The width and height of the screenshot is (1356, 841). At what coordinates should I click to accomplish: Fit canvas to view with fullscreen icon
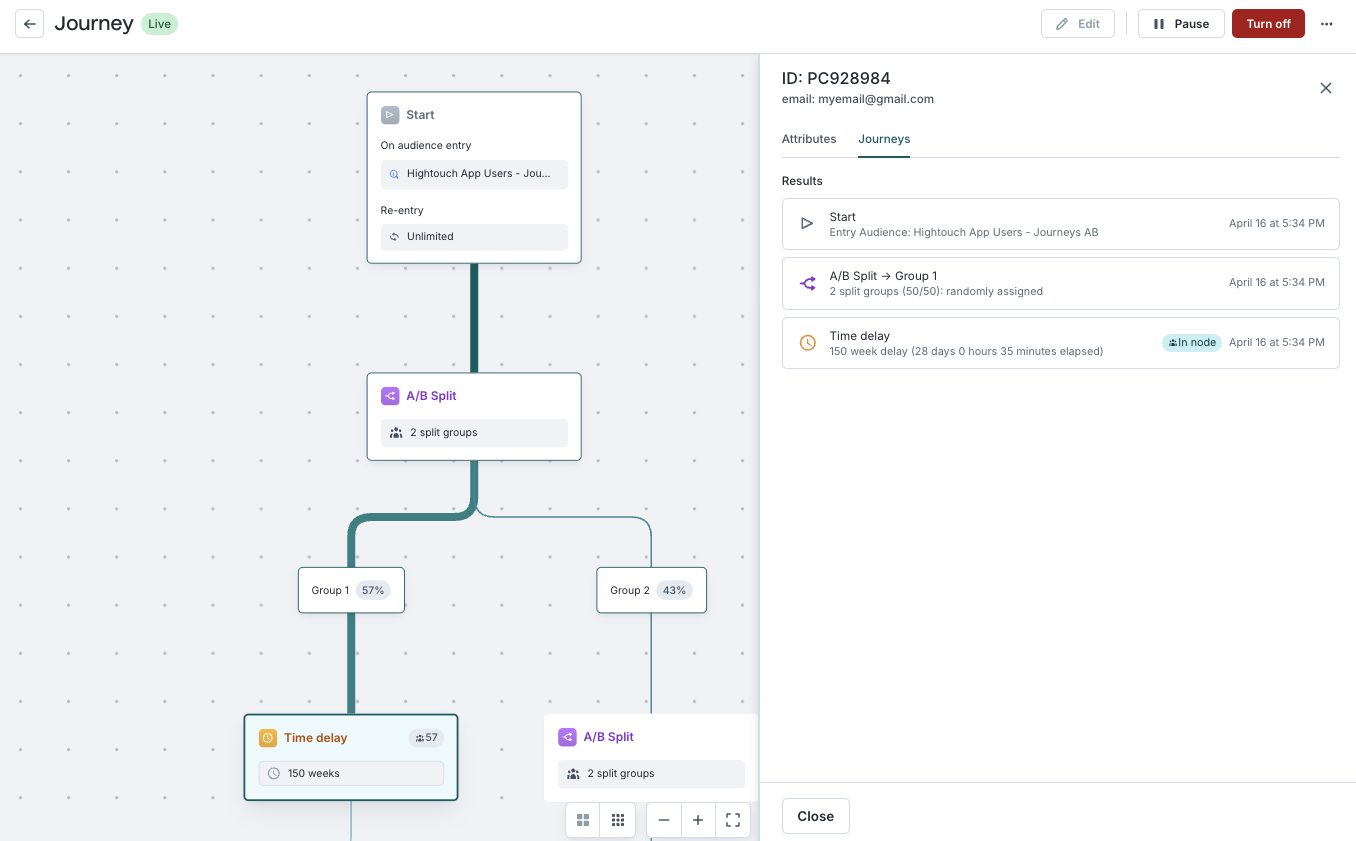(x=733, y=820)
